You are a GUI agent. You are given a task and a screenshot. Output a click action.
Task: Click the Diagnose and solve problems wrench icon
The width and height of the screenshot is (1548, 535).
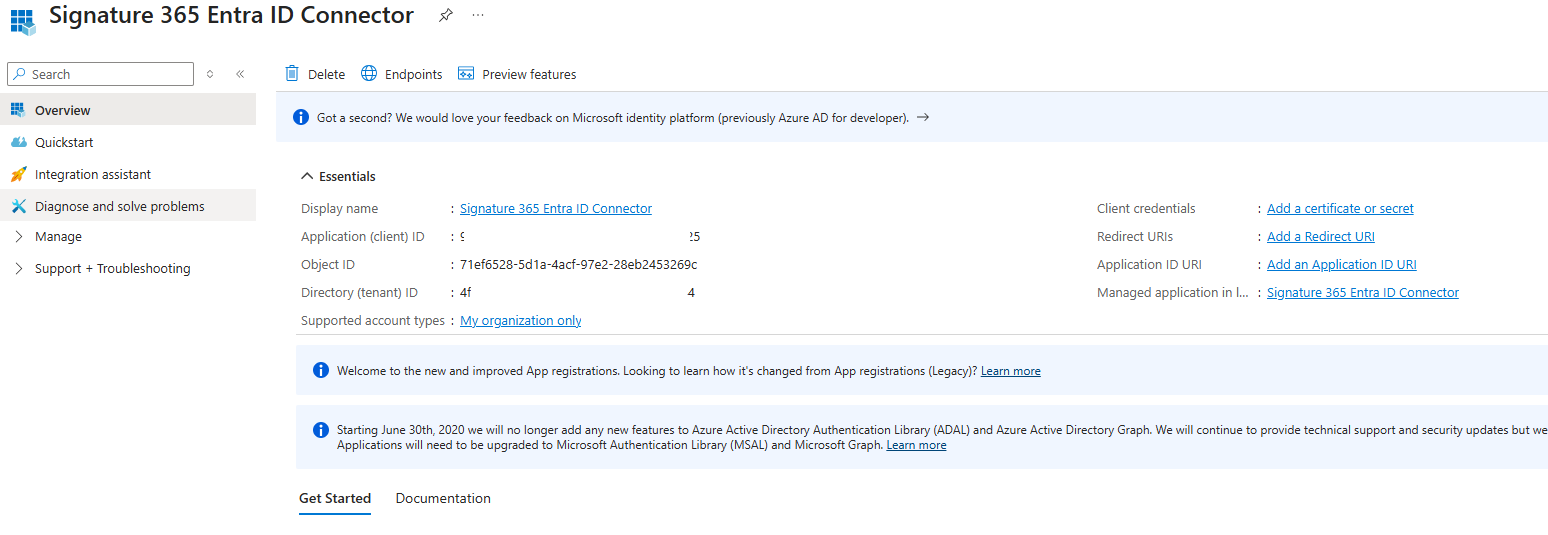tap(18, 206)
